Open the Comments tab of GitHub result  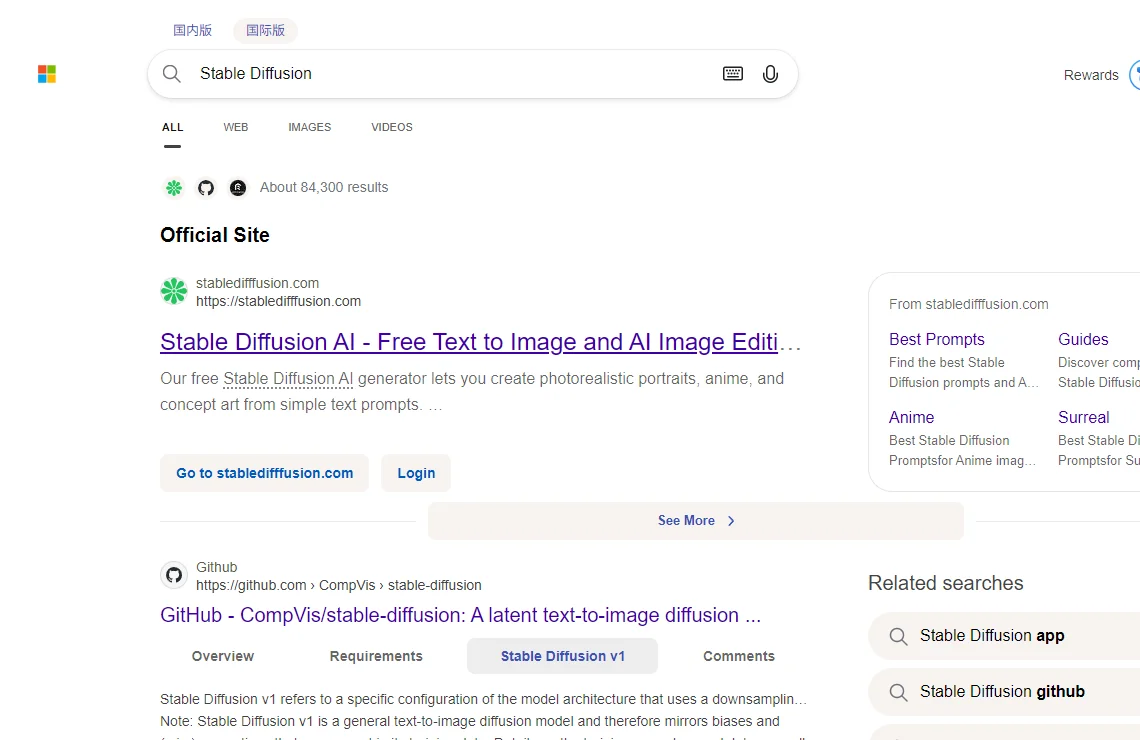point(739,656)
